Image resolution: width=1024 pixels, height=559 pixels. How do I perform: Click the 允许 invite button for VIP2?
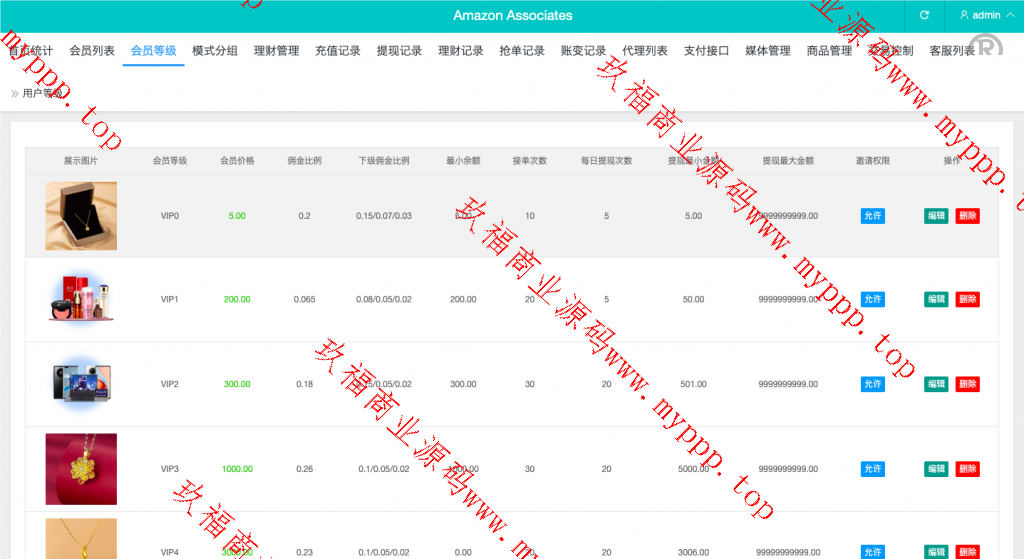[x=872, y=384]
